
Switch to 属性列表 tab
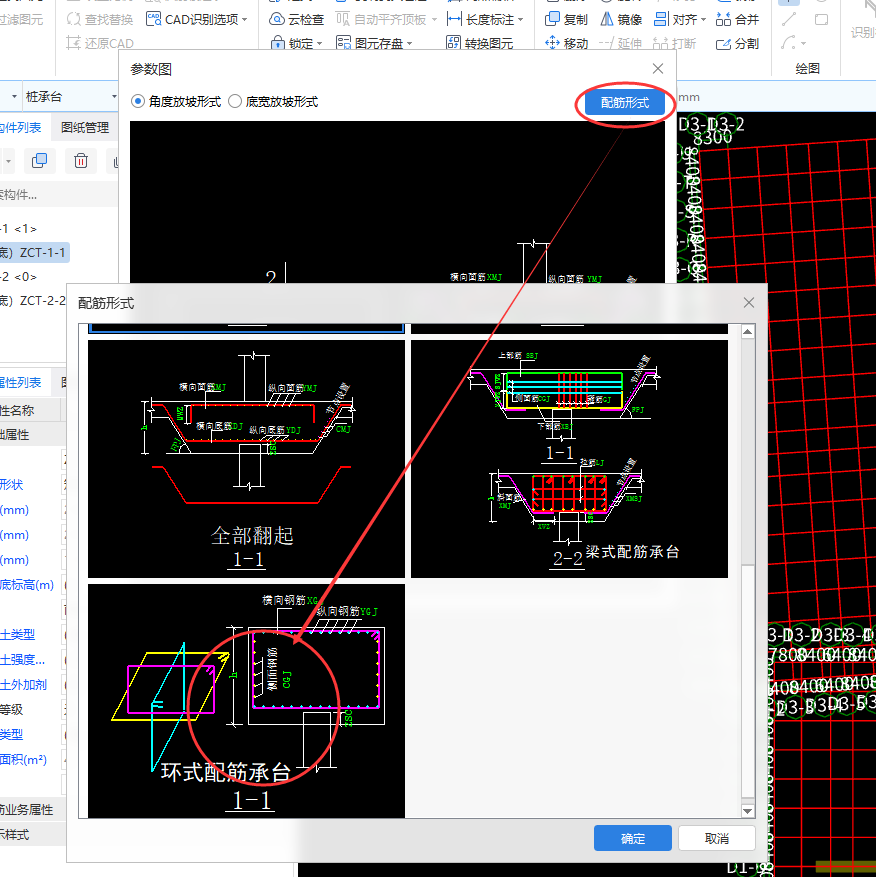pyautogui.click(x=21, y=383)
